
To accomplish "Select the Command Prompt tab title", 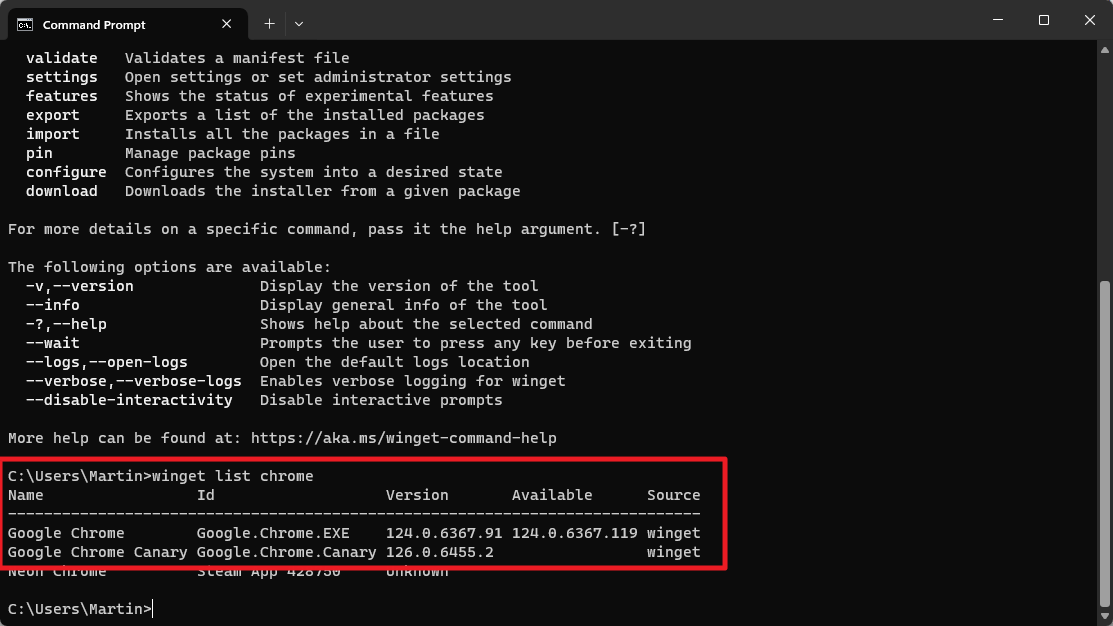I will pyautogui.click(x=94, y=24).
